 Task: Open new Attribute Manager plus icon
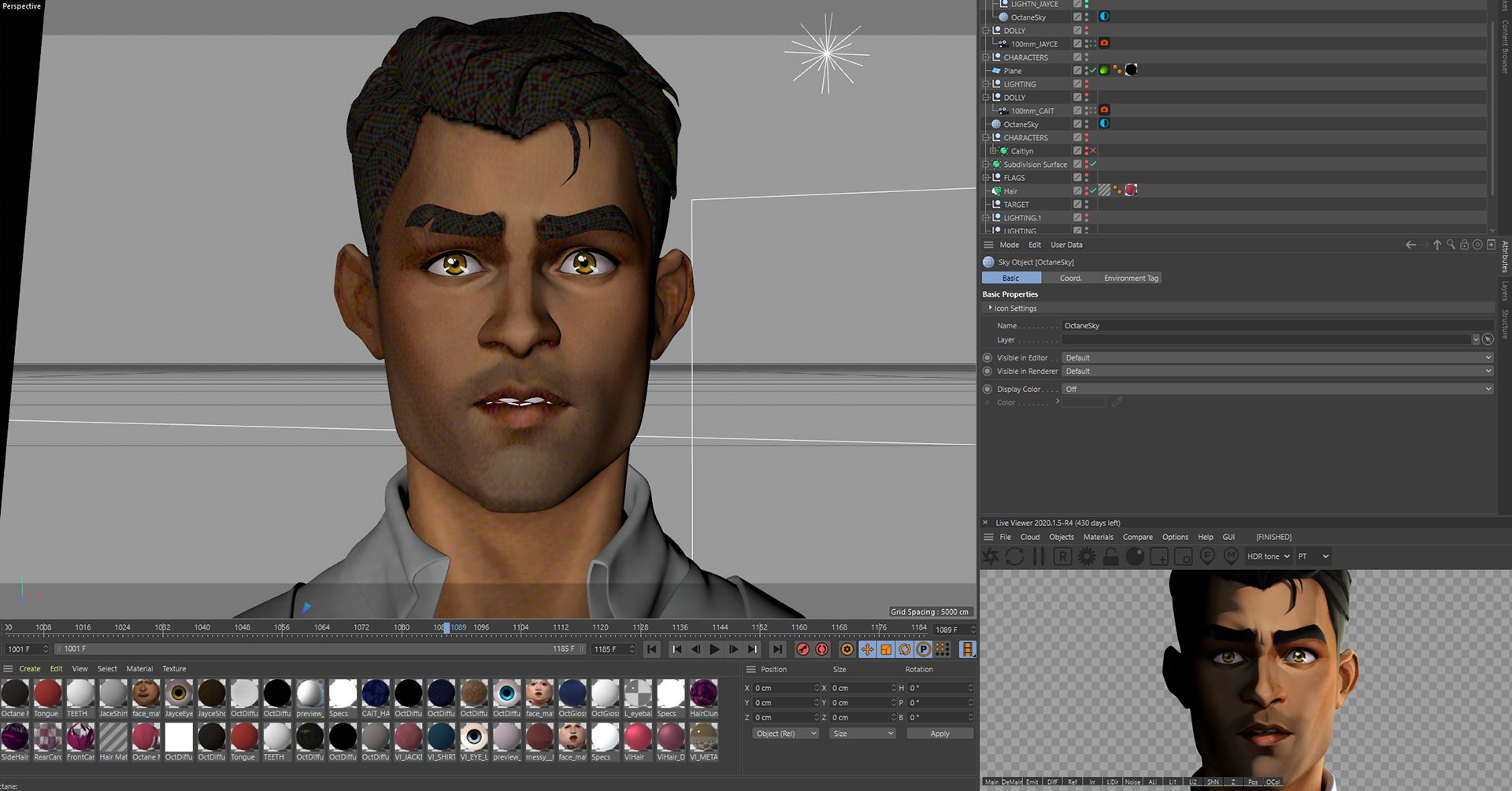[1491, 245]
